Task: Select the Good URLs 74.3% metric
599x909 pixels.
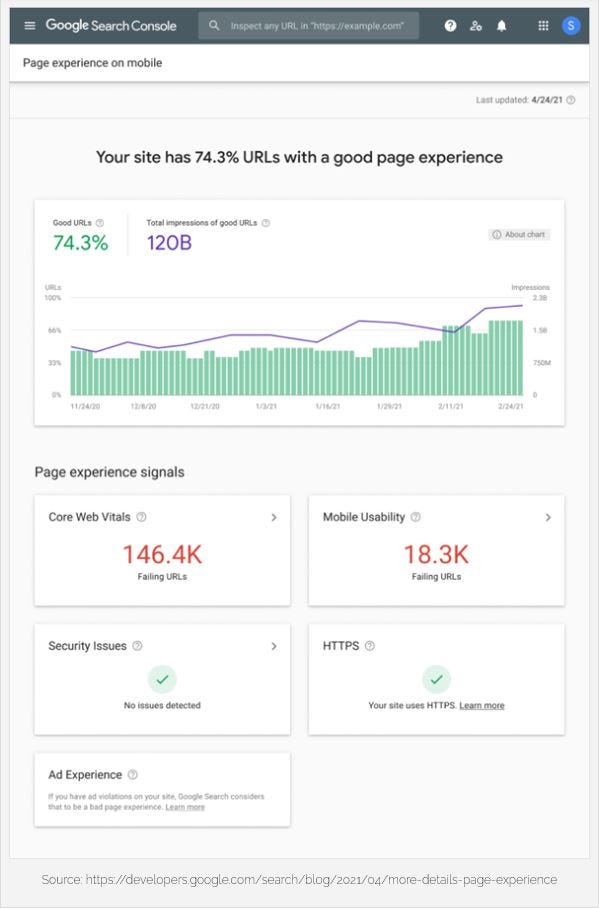Action: 81,242
